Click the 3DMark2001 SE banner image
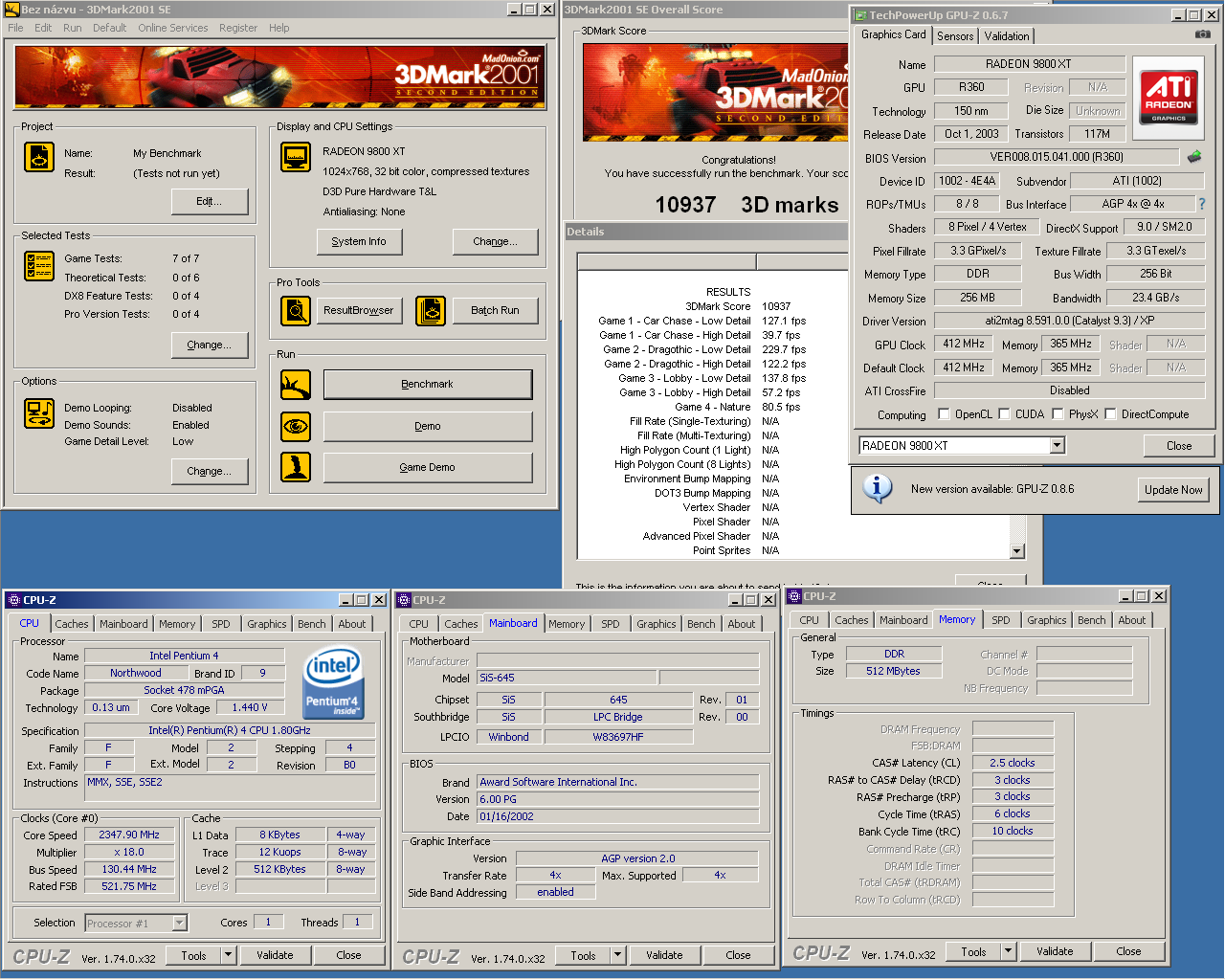Viewport: 1225px width, 980px height. (x=280, y=78)
